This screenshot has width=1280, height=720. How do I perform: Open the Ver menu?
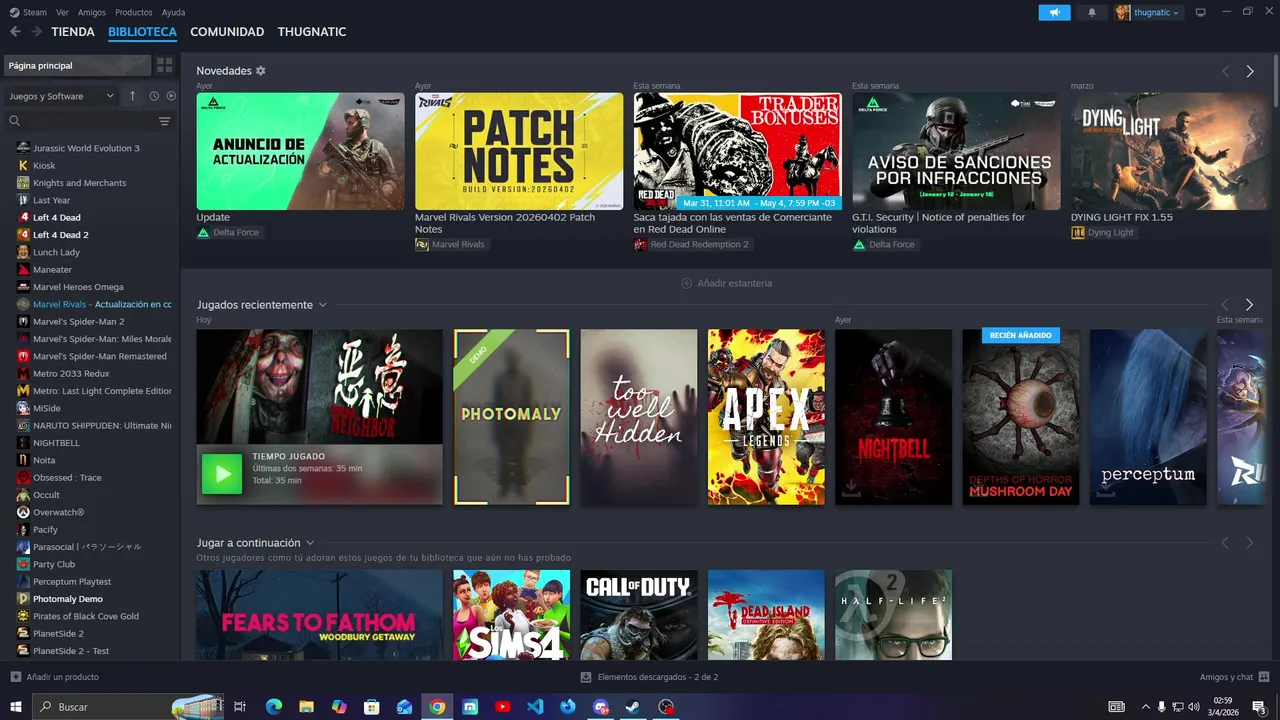pos(62,12)
